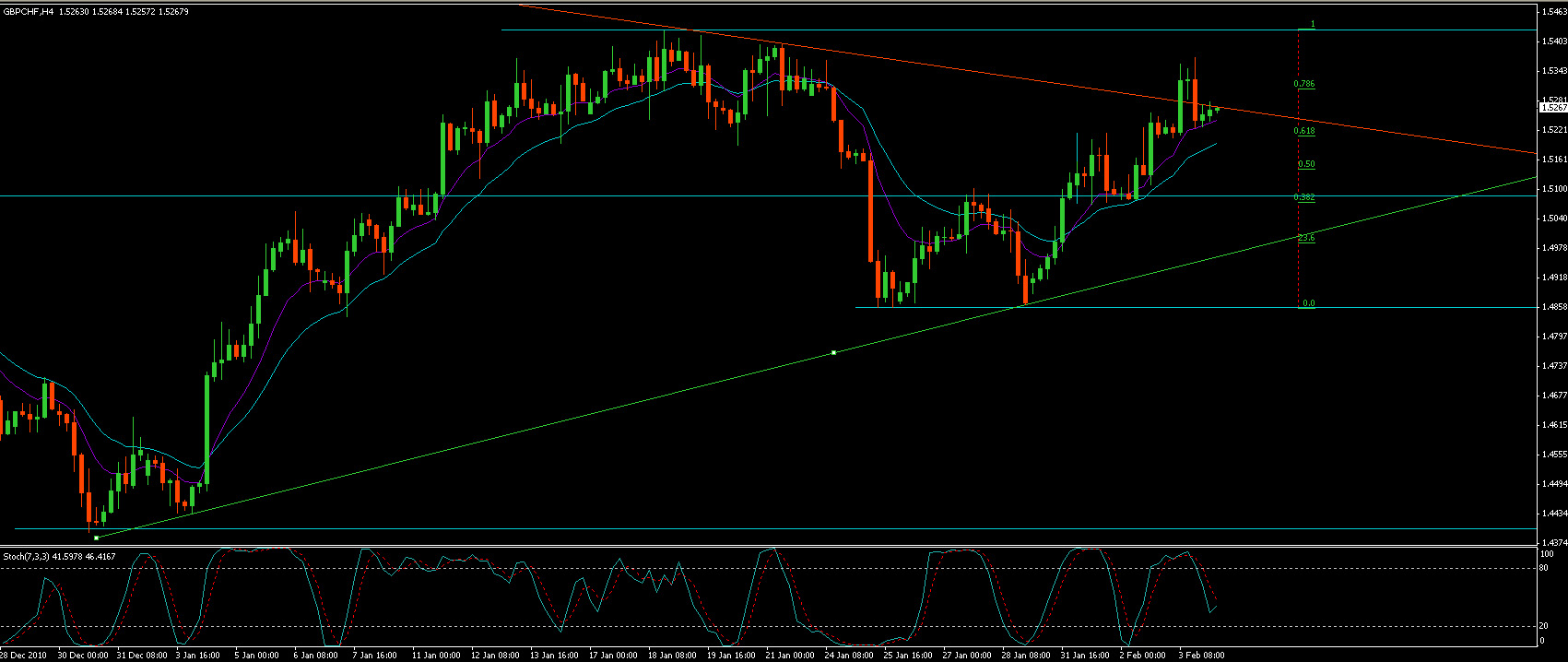
Task: Click the 1.4858 price scale label
Action: 1552,307
